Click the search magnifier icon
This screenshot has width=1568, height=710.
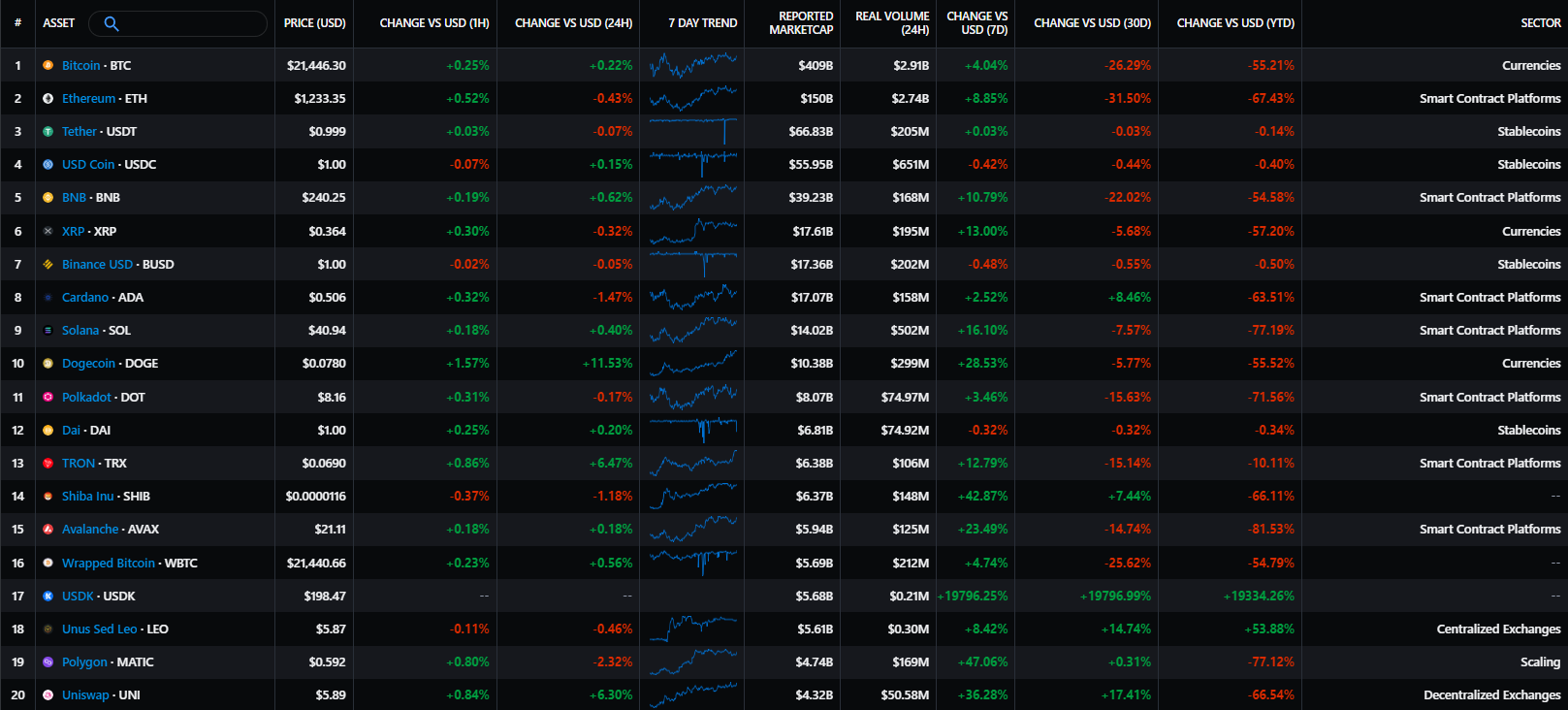point(111,23)
